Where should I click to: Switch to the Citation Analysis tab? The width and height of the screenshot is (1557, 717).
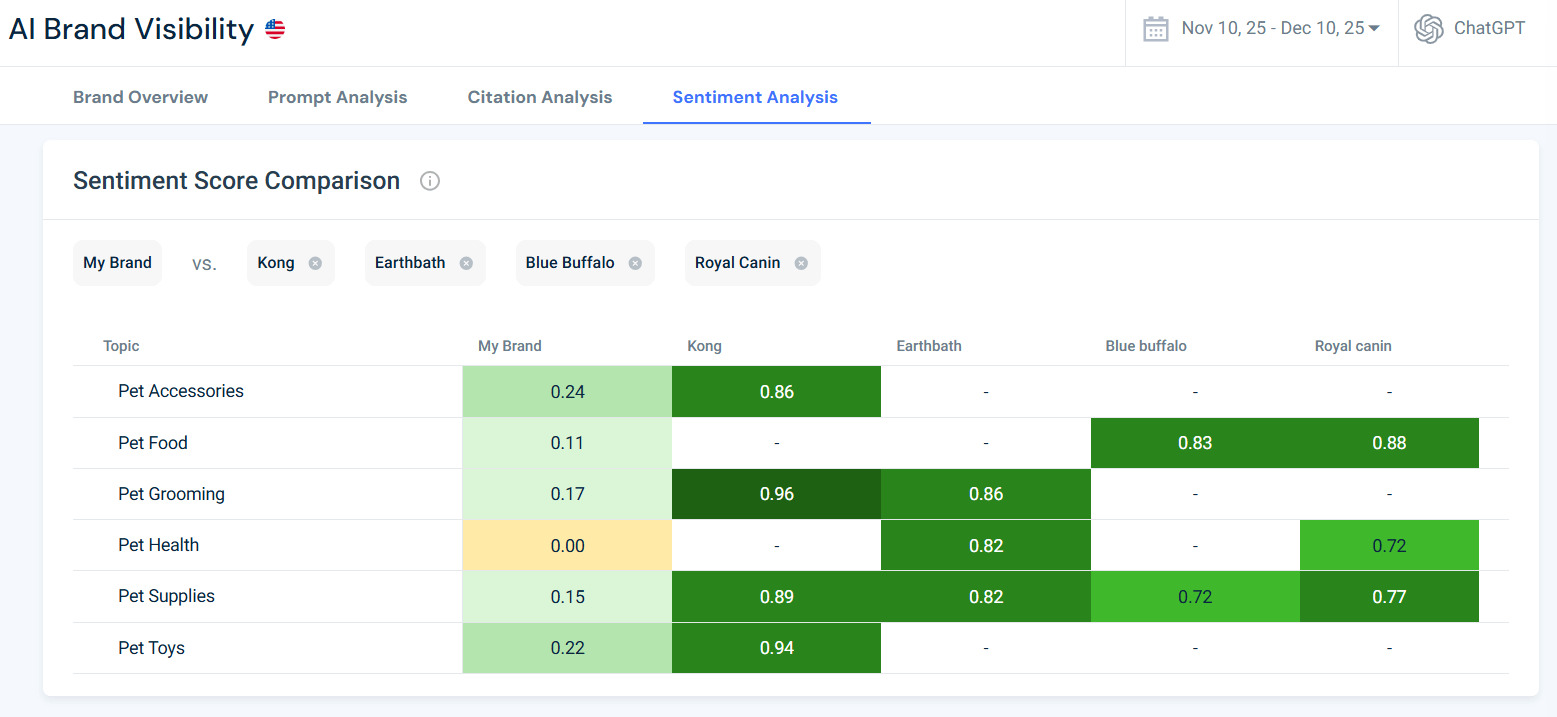click(540, 96)
